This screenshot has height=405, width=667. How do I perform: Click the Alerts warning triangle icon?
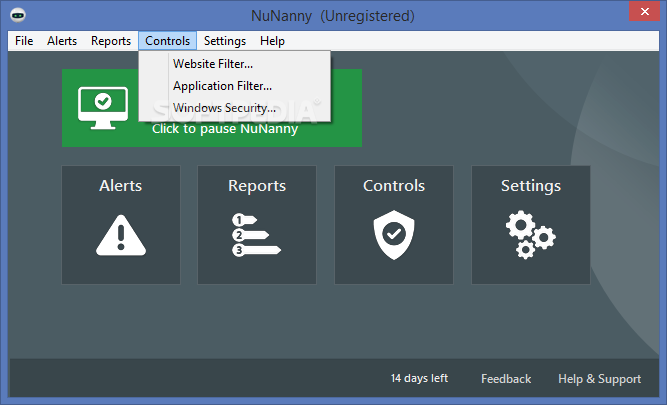click(x=121, y=235)
